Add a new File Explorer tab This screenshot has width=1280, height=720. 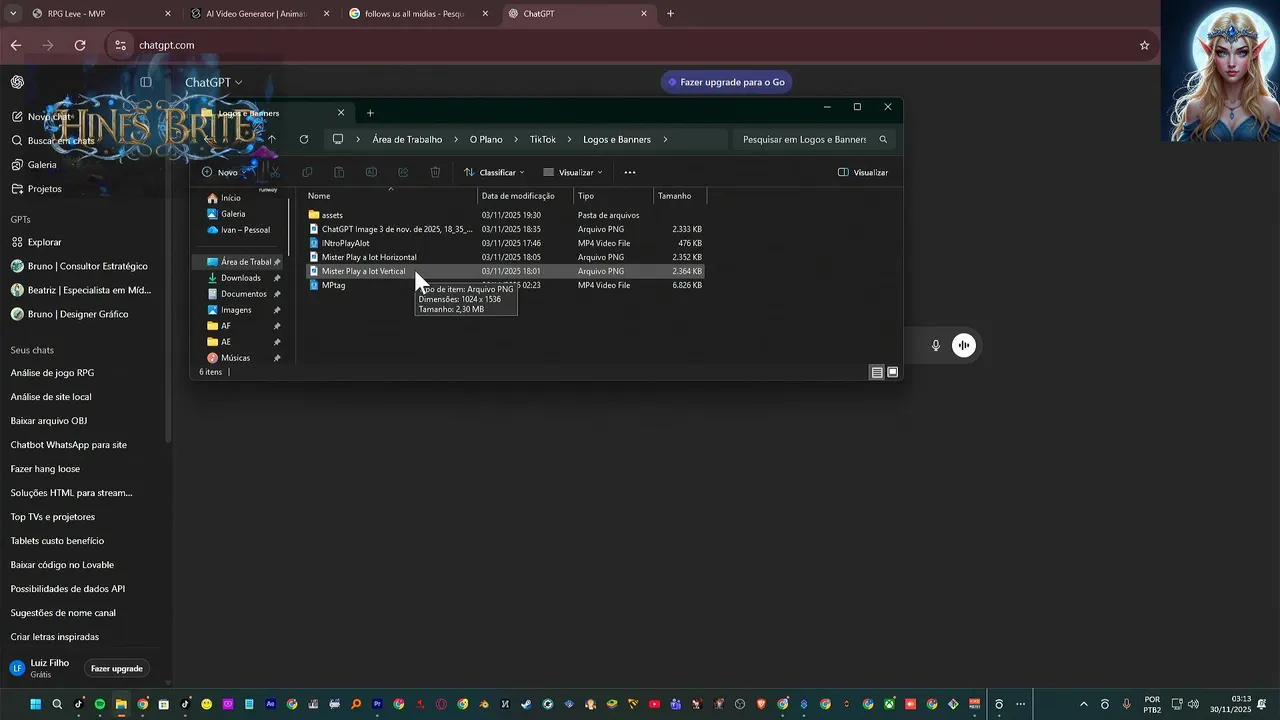[370, 113]
